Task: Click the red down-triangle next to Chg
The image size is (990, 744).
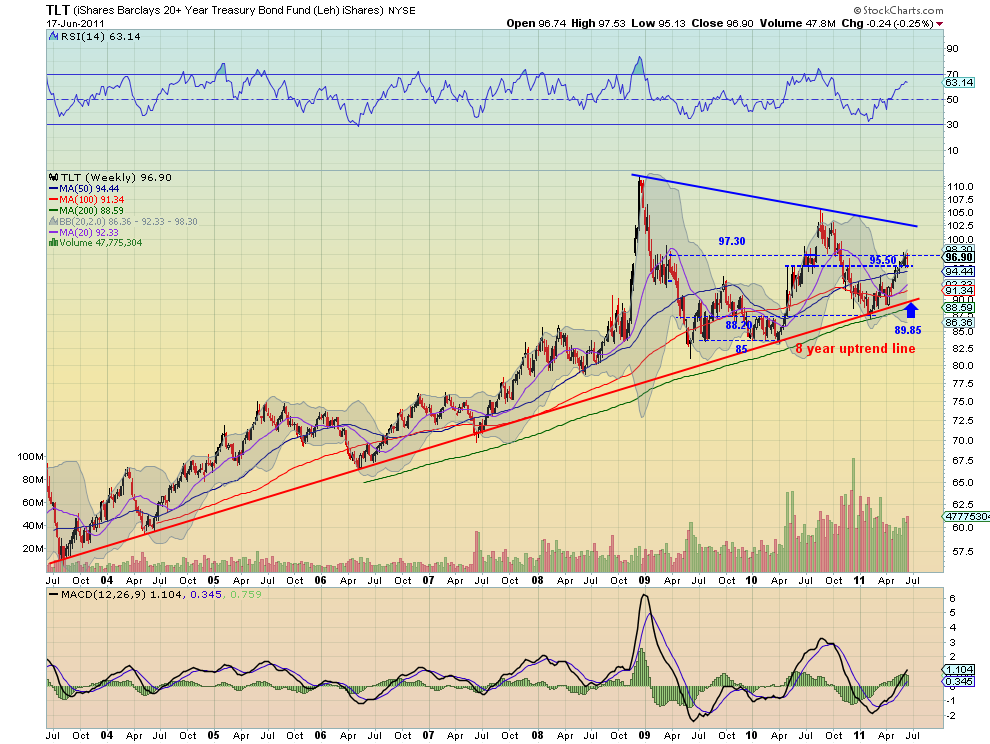Action: point(940,24)
